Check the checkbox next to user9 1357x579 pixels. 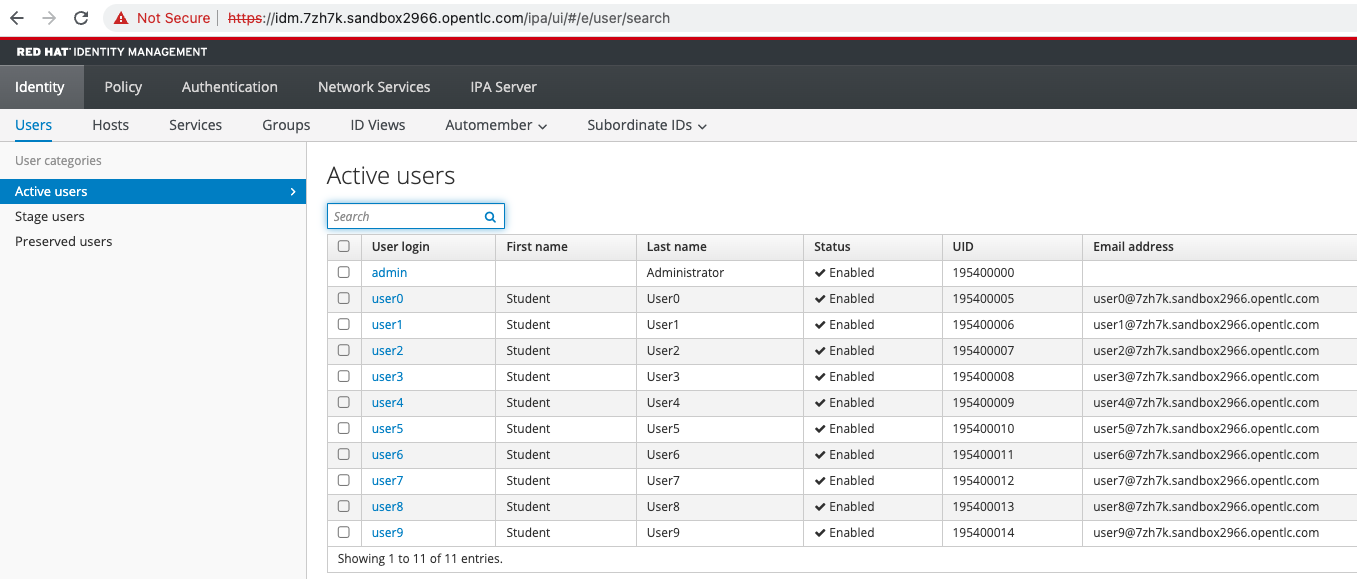344,532
